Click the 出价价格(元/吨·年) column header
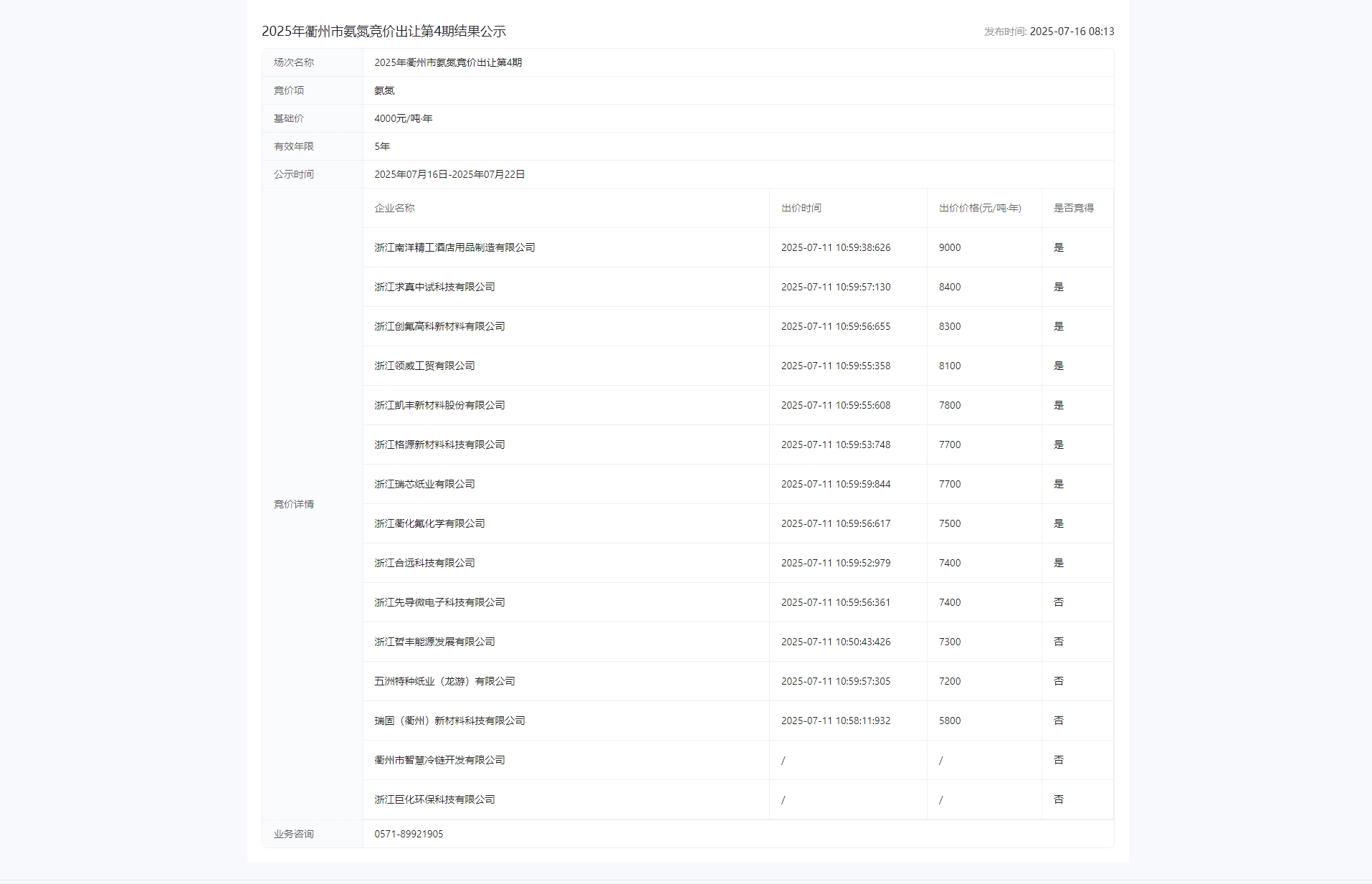Screen dimensions: 1372x884 pyautogui.click(x=980, y=209)
